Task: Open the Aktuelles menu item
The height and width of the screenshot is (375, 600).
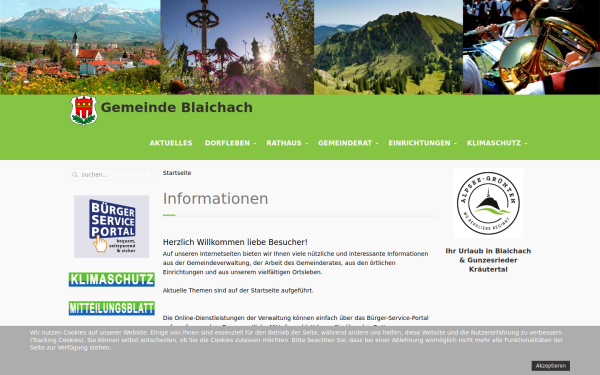Action: [171, 143]
